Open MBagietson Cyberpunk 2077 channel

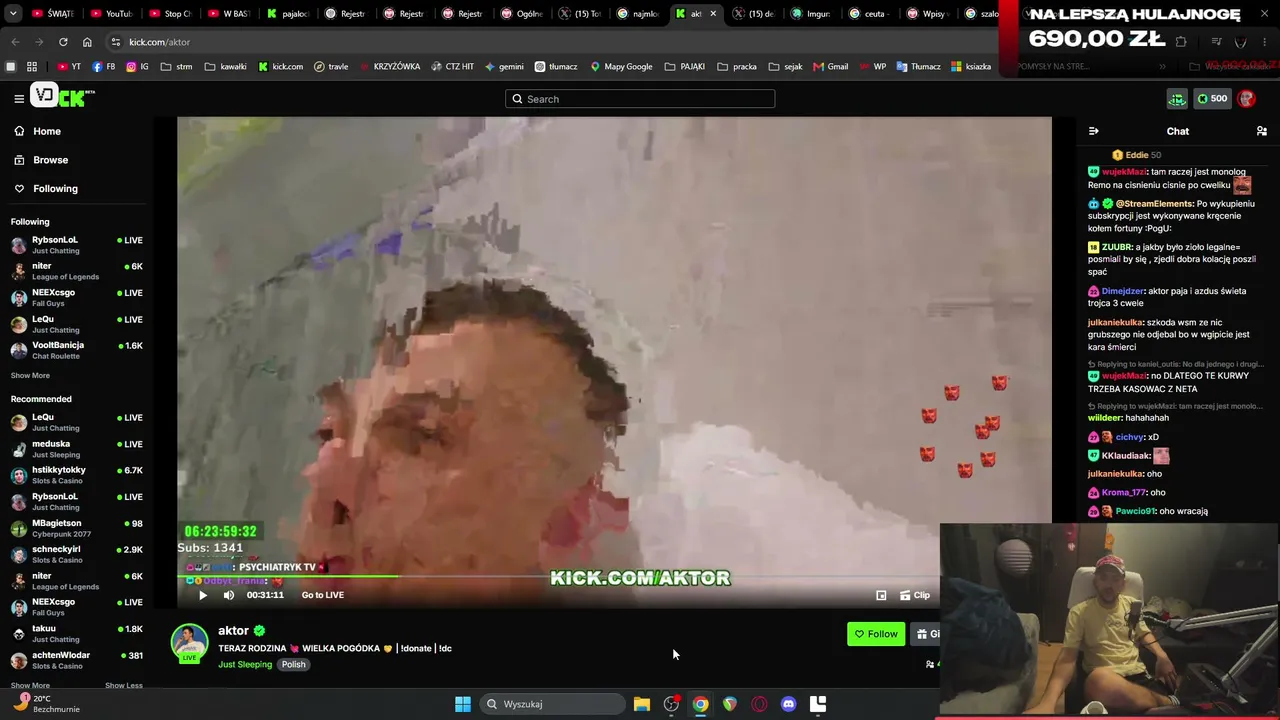(x=77, y=528)
